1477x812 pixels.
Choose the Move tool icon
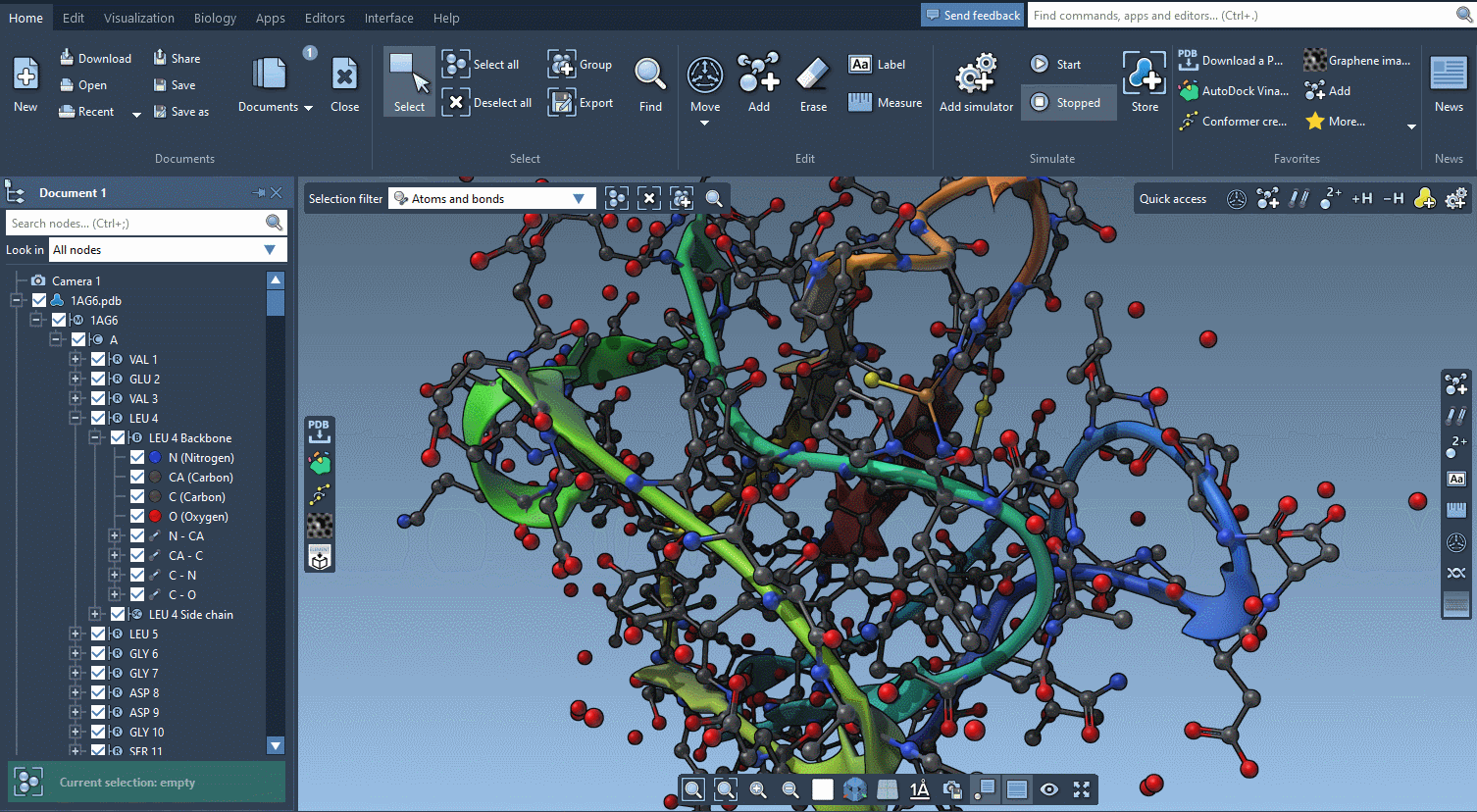tap(704, 76)
